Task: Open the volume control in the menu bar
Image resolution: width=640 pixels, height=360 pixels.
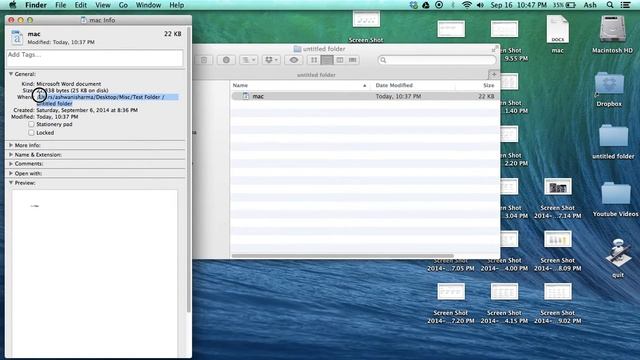Action: pyautogui.click(x=480, y=5)
